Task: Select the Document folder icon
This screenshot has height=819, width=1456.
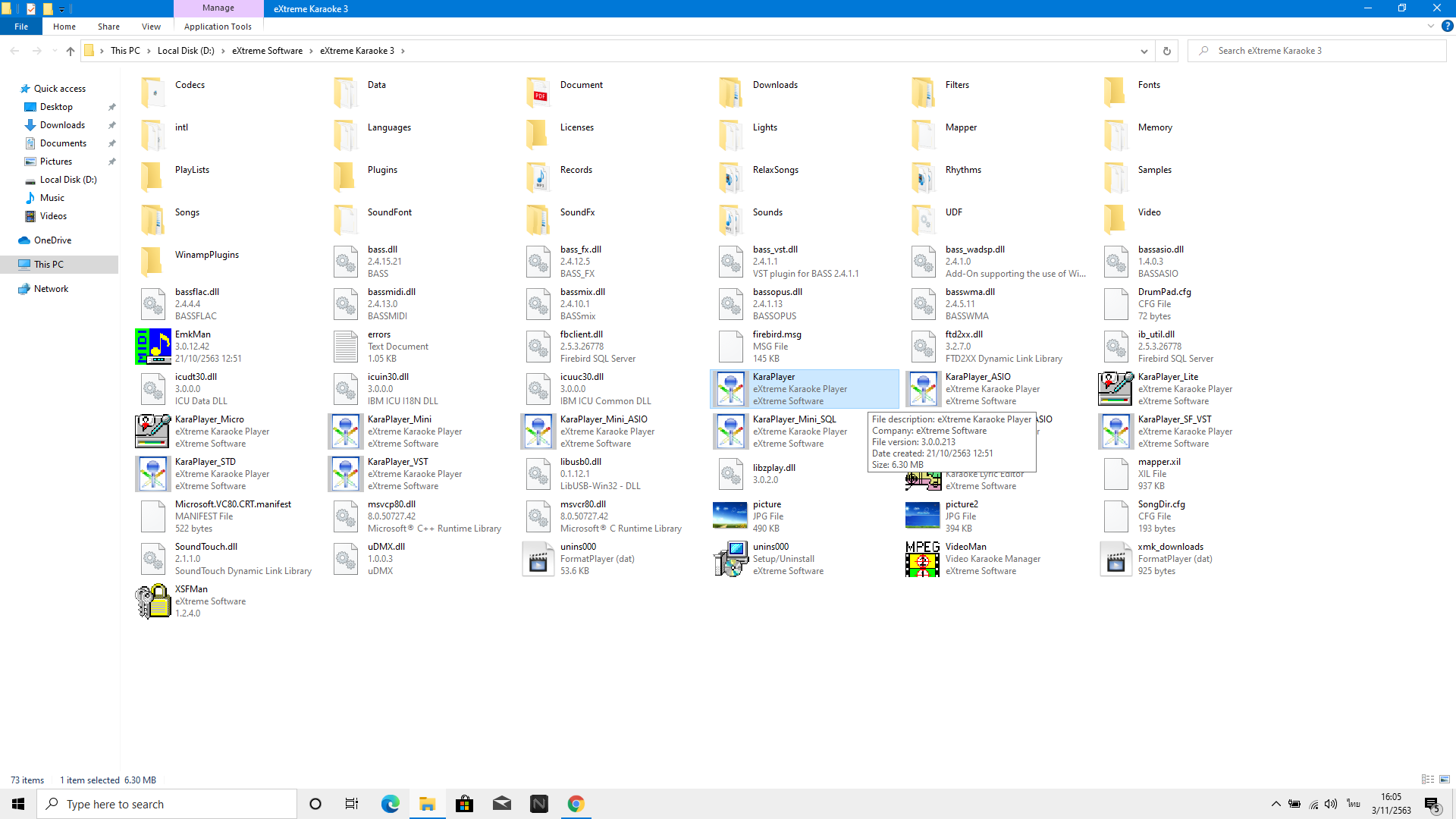Action: [538, 92]
